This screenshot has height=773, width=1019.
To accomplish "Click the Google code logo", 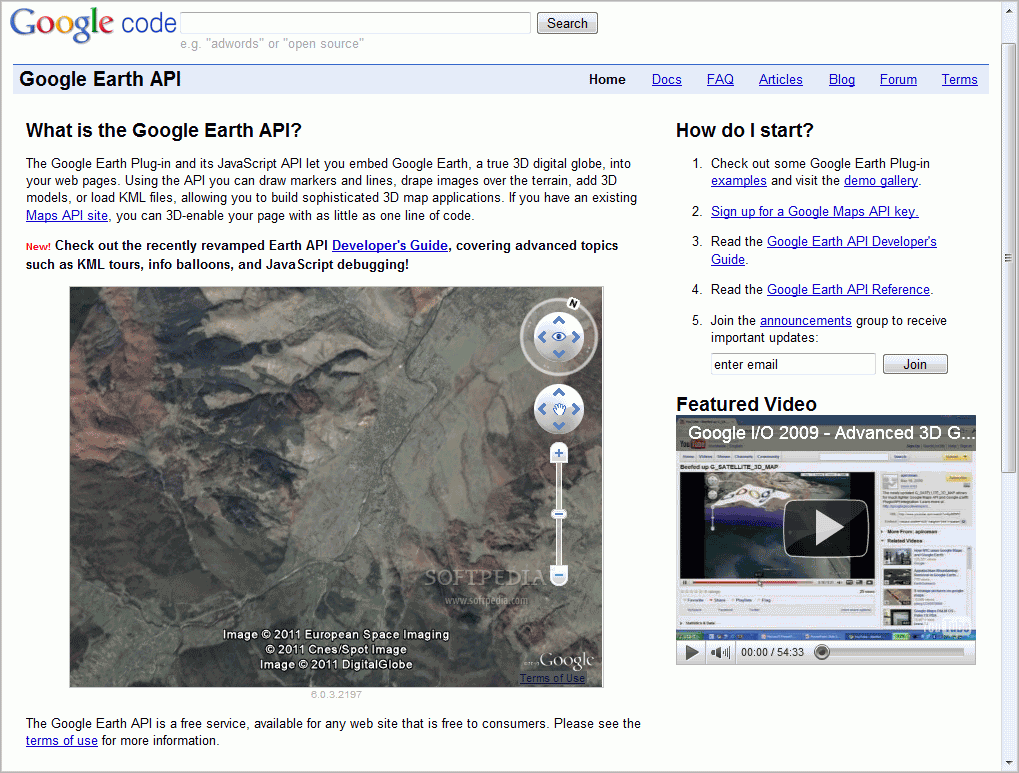I will pyautogui.click(x=93, y=24).
